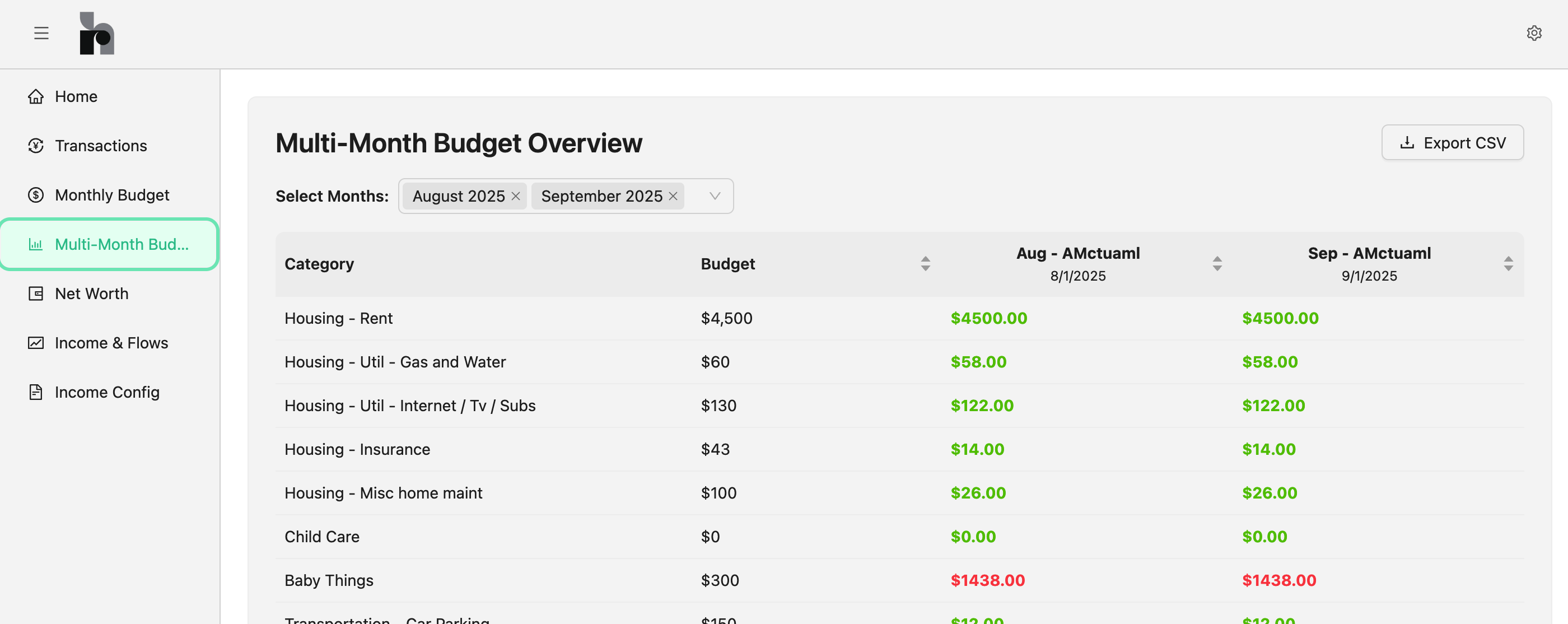This screenshot has width=1568, height=624.
Task: Click the Export CSV button
Action: [x=1453, y=142]
